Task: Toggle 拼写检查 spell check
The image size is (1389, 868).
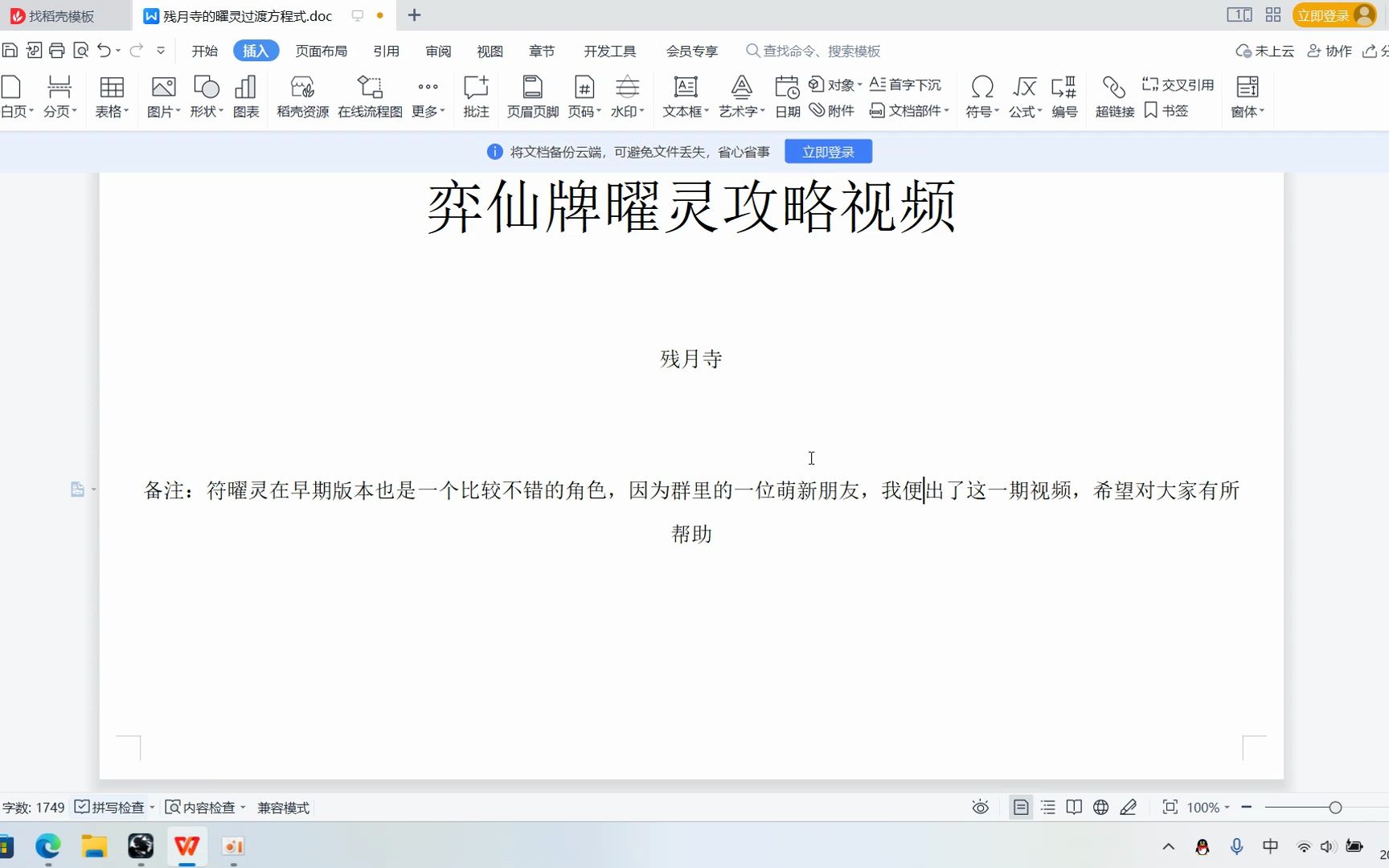Action: pos(110,808)
